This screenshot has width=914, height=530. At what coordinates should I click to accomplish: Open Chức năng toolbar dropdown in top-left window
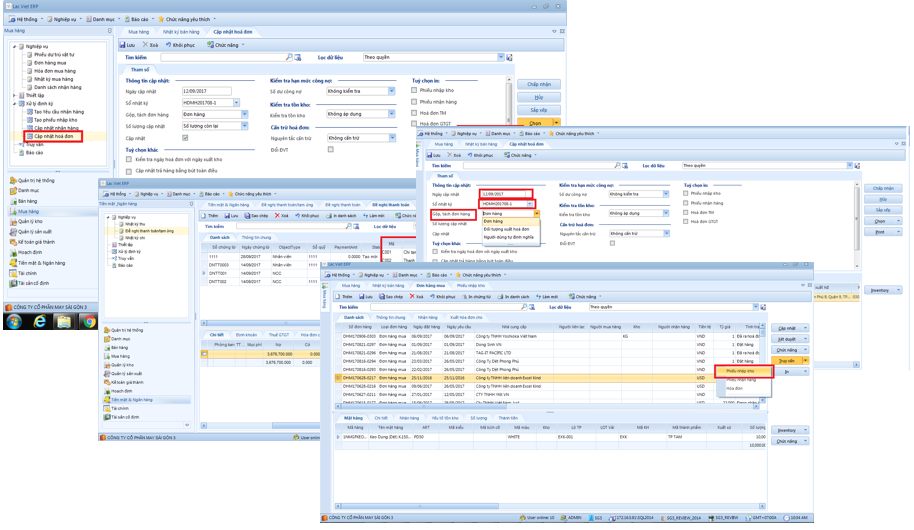(x=226, y=45)
